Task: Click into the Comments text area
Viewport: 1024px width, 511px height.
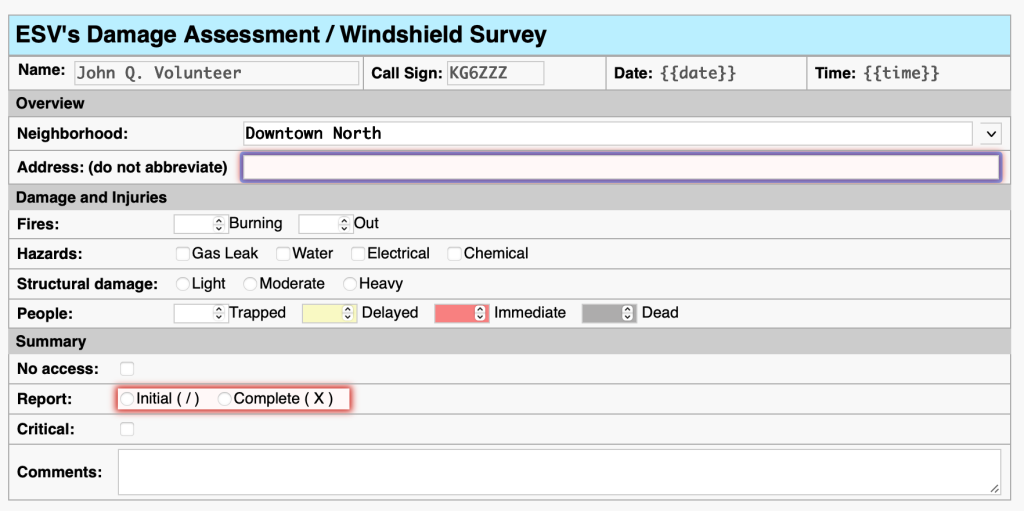Action: (558, 471)
